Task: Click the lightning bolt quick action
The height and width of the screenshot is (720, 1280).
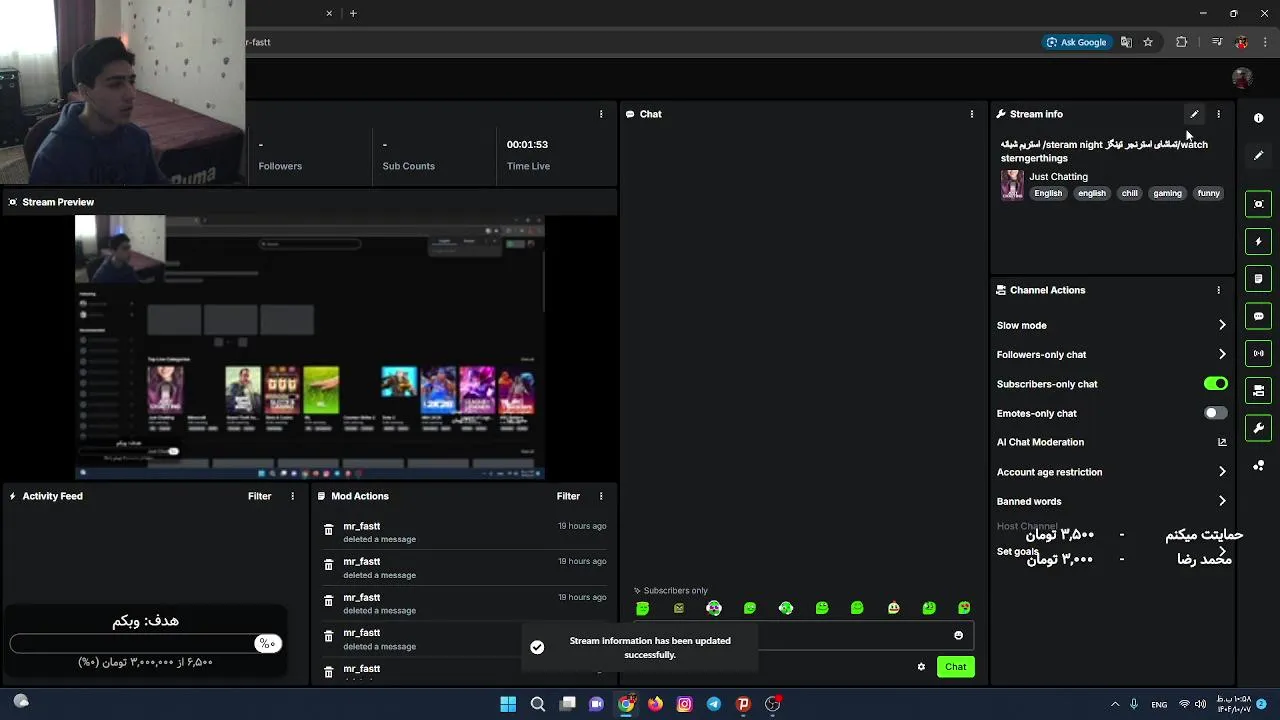Action: pyautogui.click(x=1258, y=241)
